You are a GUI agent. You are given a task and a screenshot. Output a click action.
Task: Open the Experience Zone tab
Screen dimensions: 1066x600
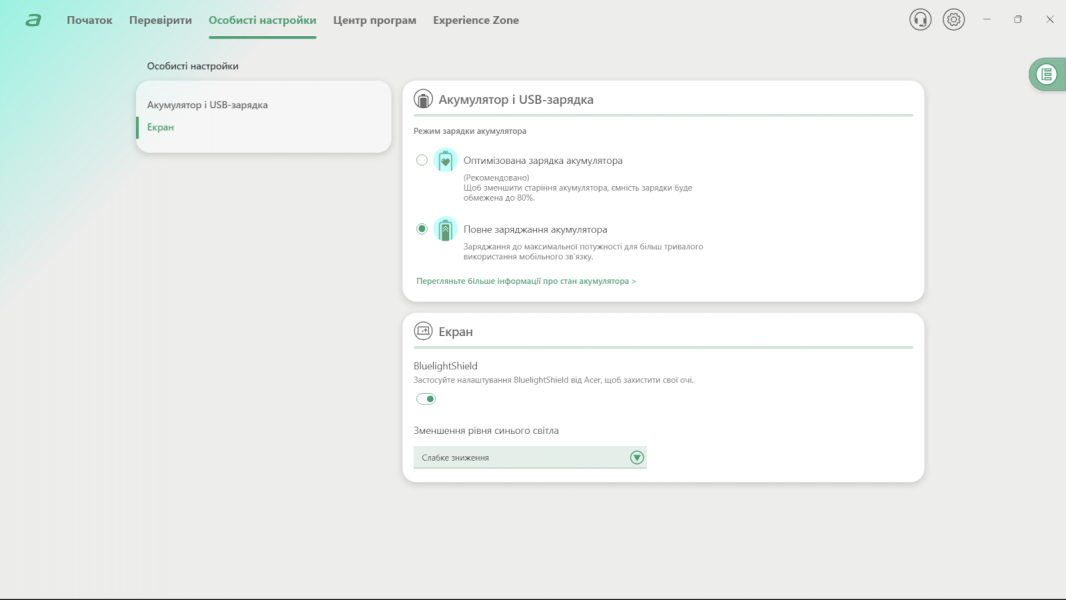coord(475,20)
